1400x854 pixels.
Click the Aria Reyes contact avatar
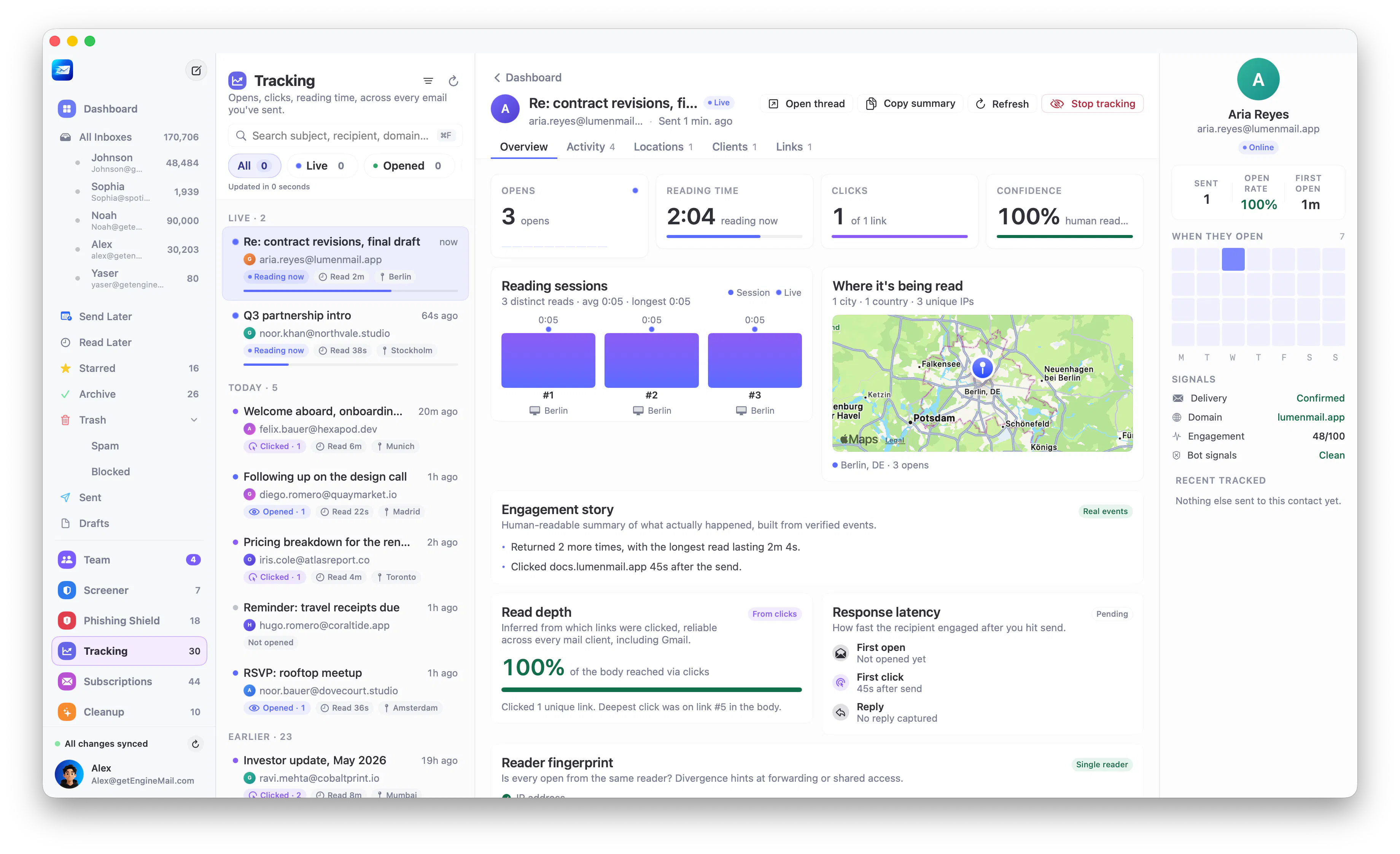[1258, 79]
